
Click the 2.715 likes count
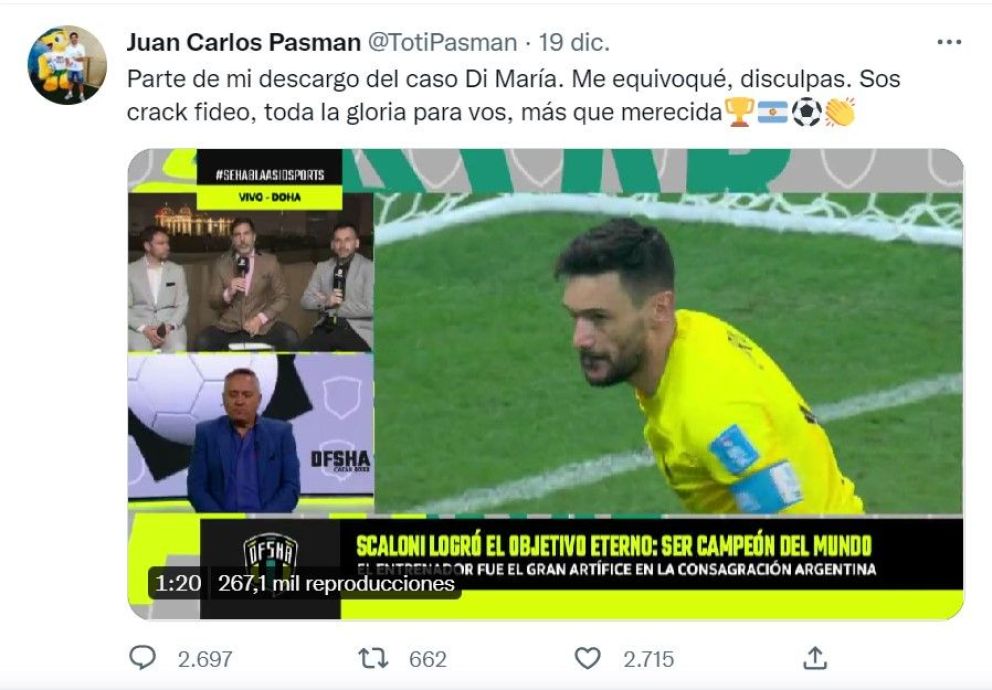coord(648,660)
